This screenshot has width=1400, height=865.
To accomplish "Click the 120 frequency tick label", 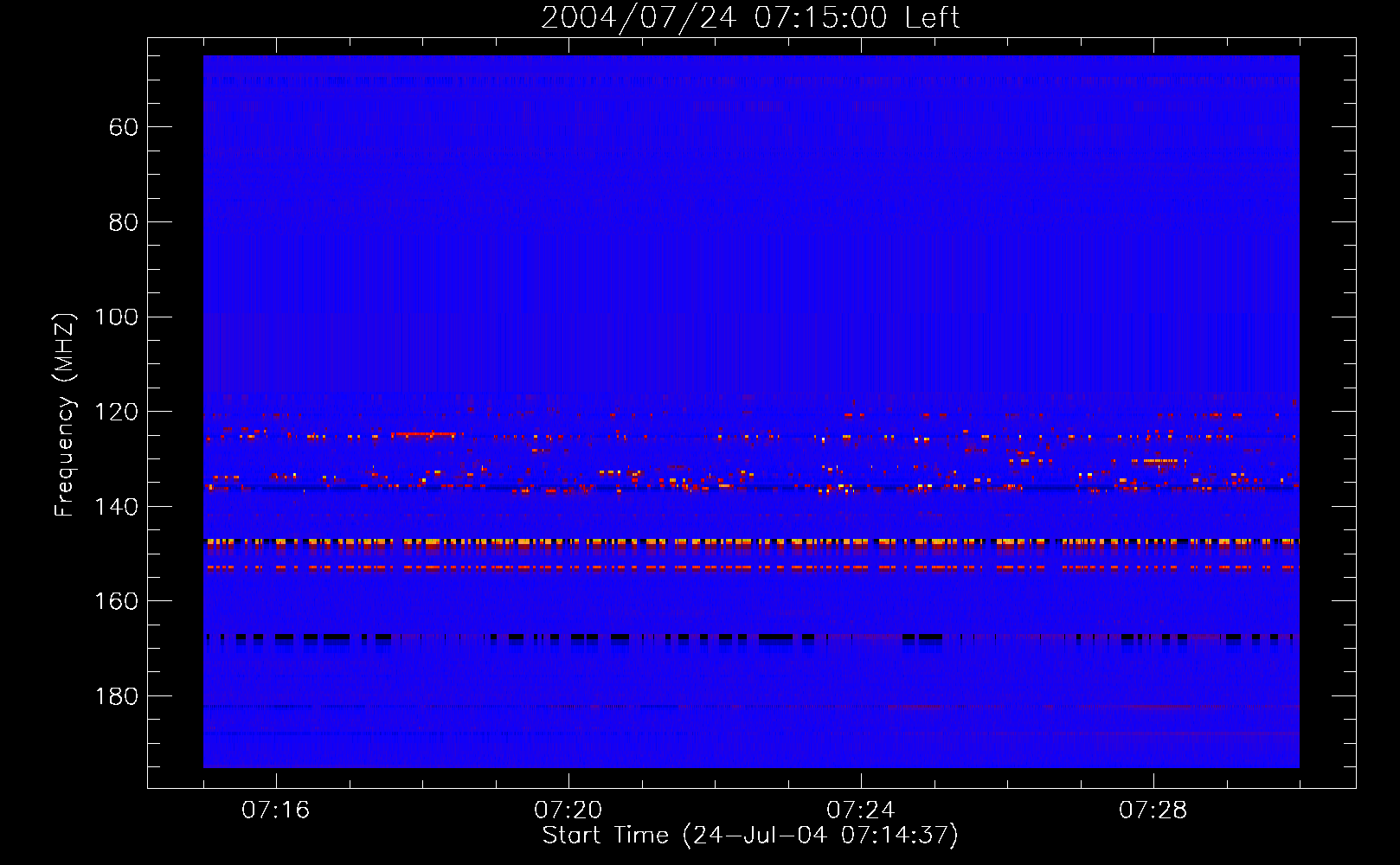I will click(x=116, y=412).
